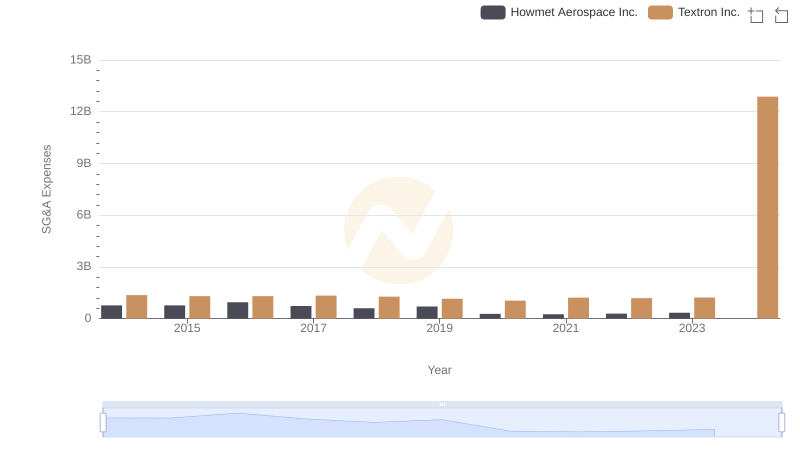Click the y-axis label 12B

click(81, 112)
